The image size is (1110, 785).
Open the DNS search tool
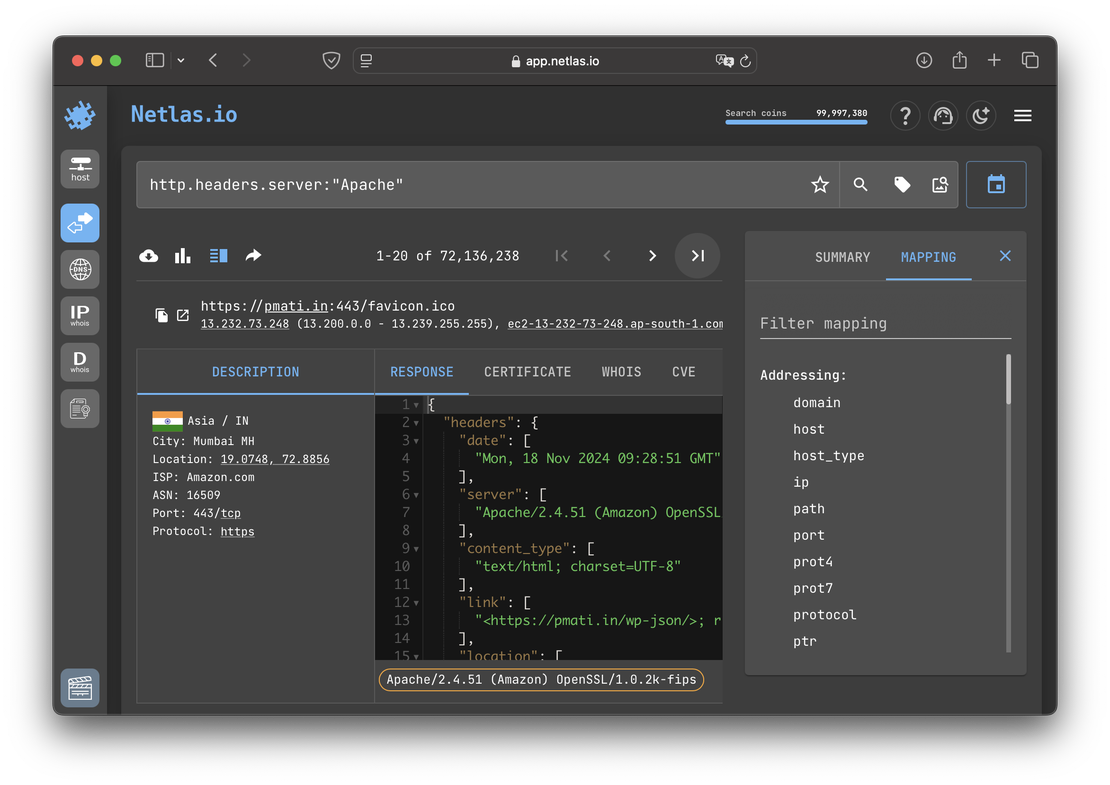point(79,269)
